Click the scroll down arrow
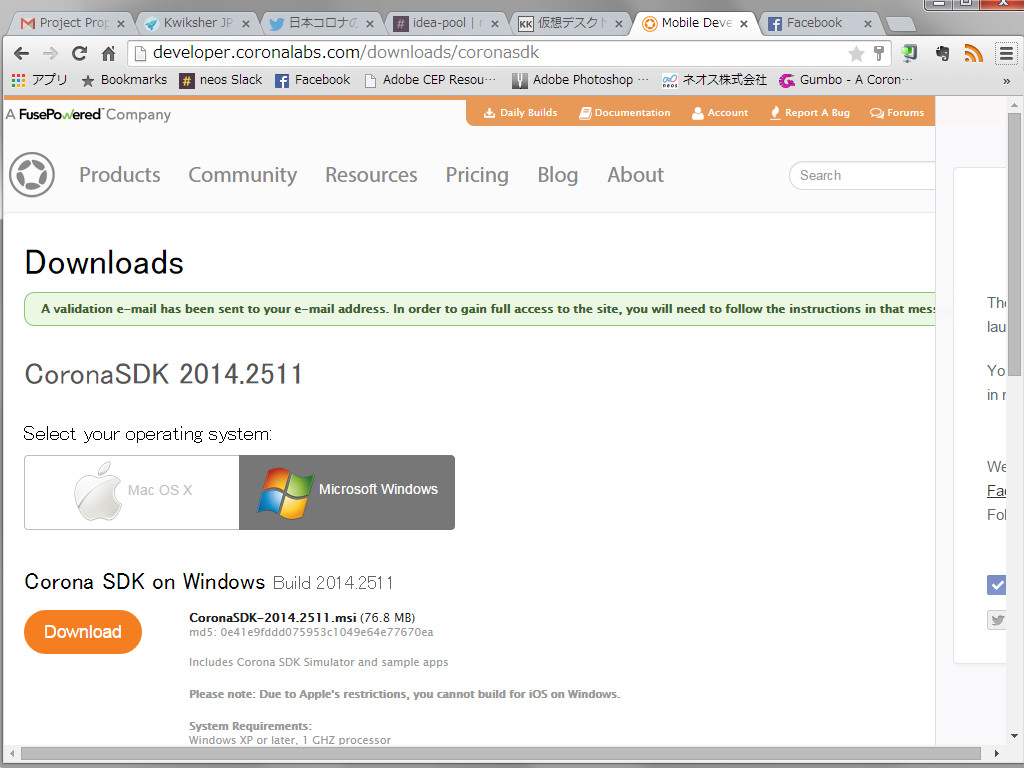This screenshot has width=1024, height=768. tap(1014, 736)
